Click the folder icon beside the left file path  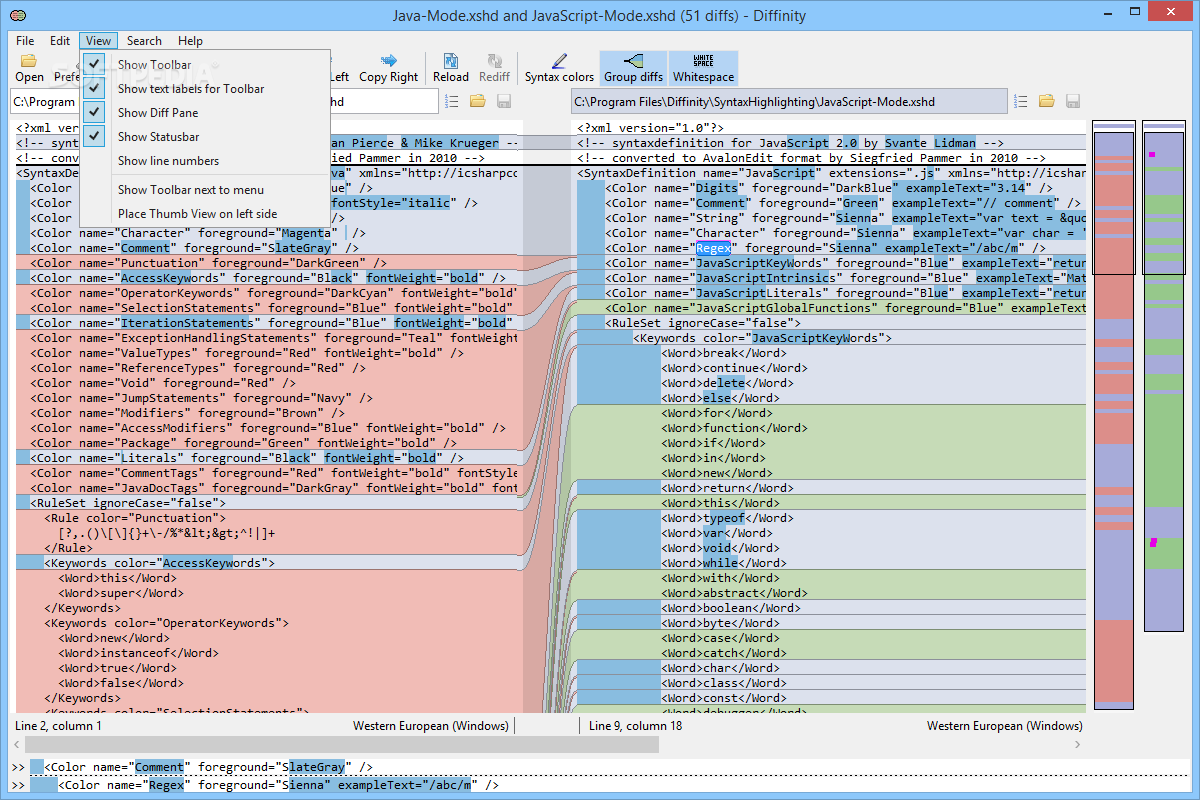pos(478,101)
